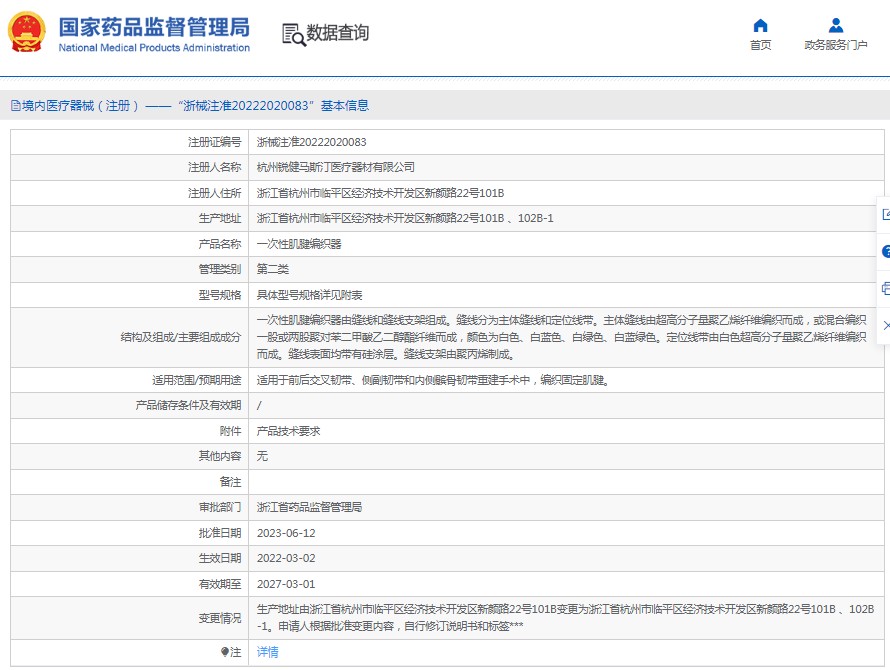Open the 政务服务门户 person icon
890x670 pixels.
point(836,26)
